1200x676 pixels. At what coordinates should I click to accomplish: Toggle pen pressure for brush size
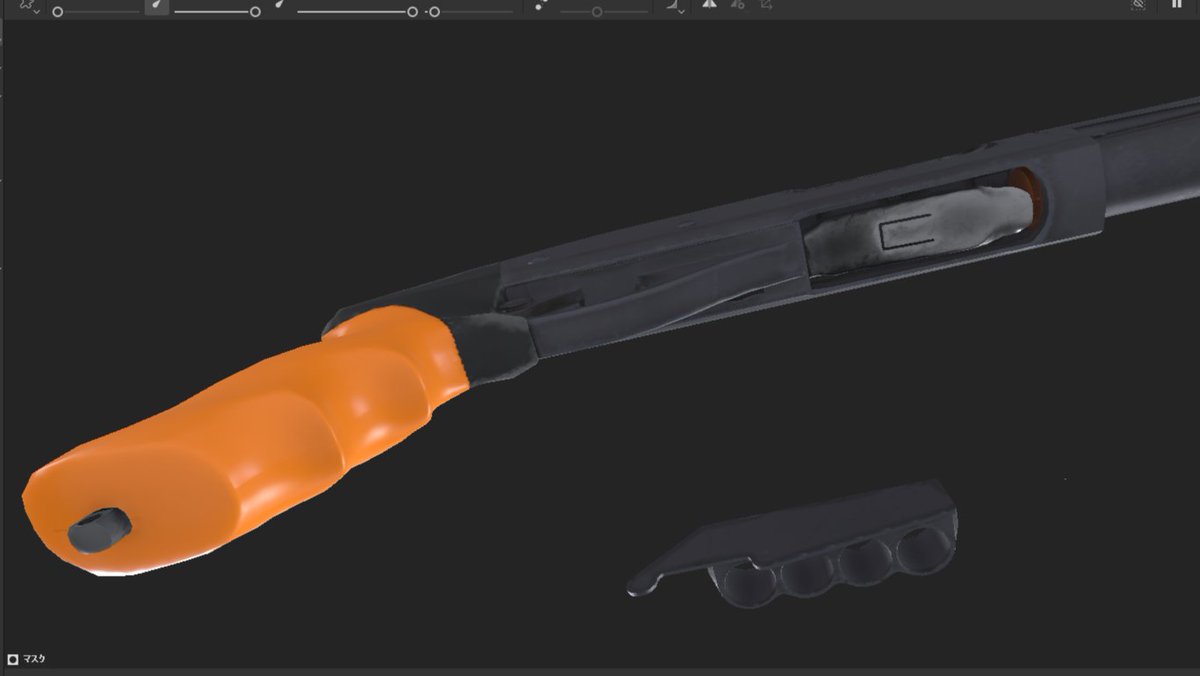(156, 5)
